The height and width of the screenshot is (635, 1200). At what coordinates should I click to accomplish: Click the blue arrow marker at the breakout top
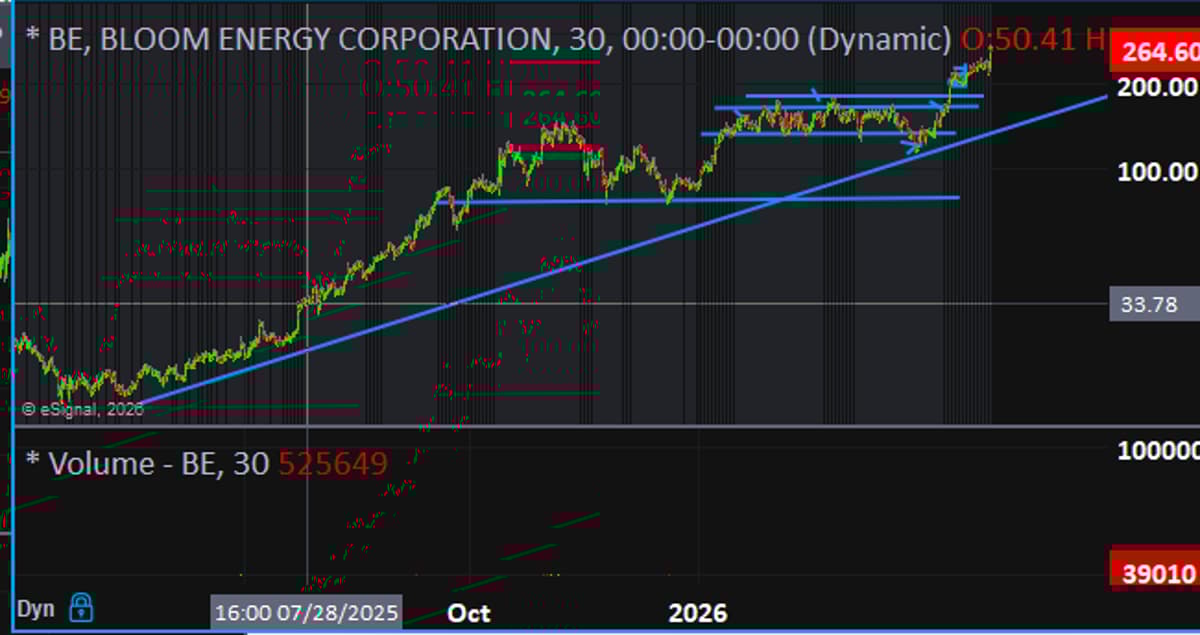(958, 70)
